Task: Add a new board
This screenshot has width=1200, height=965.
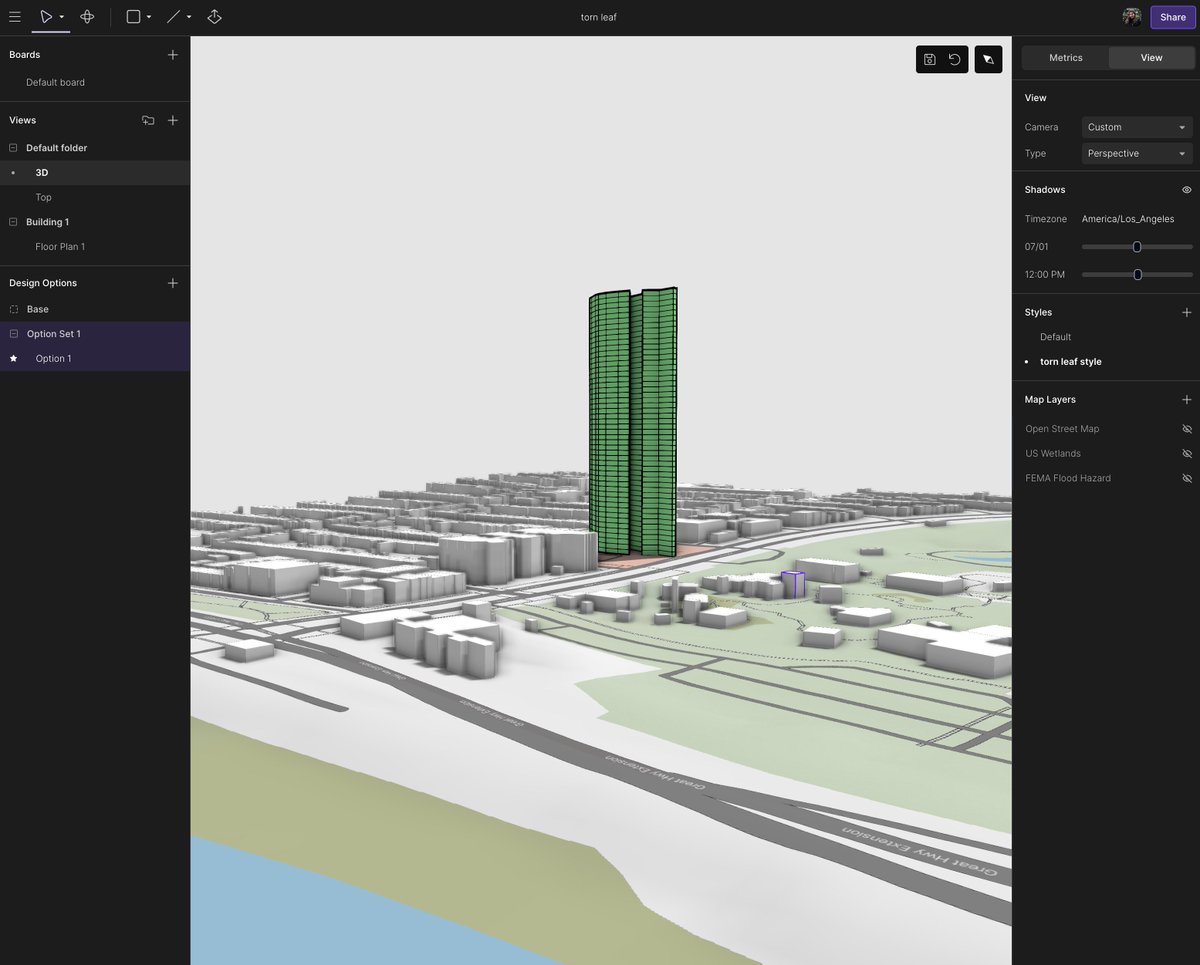Action: 173,55
